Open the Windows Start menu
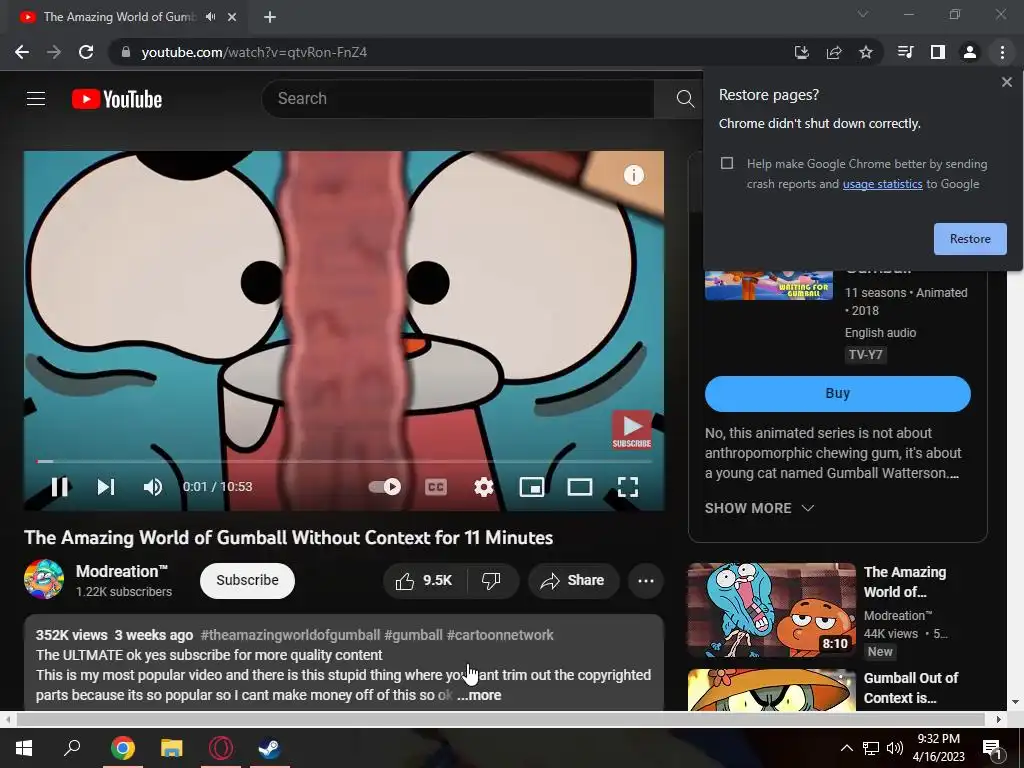The width and height of the screenshot is (1024, 768). point(24,748)
